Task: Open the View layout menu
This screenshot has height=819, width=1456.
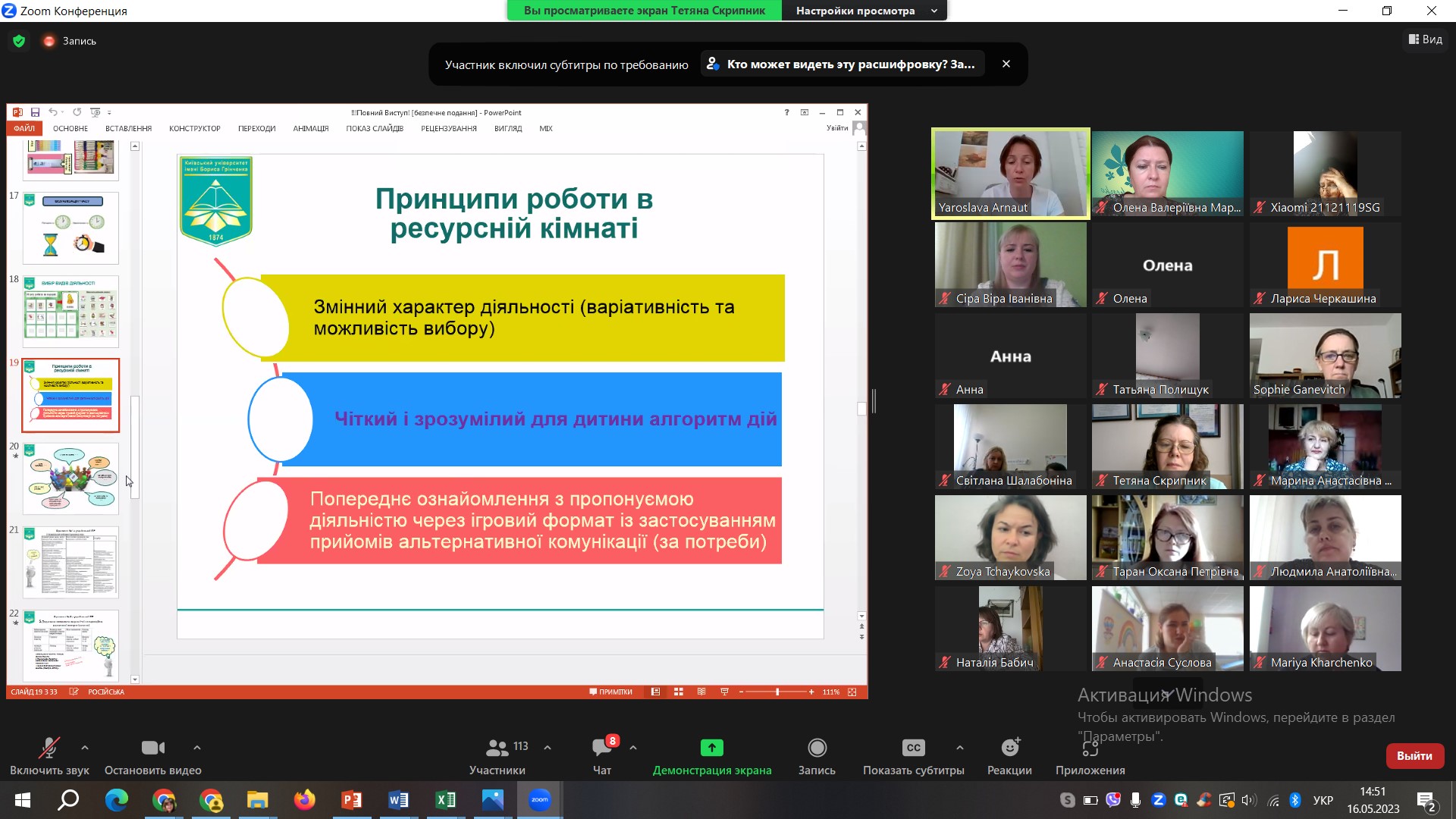Action: coord(1426,39)
